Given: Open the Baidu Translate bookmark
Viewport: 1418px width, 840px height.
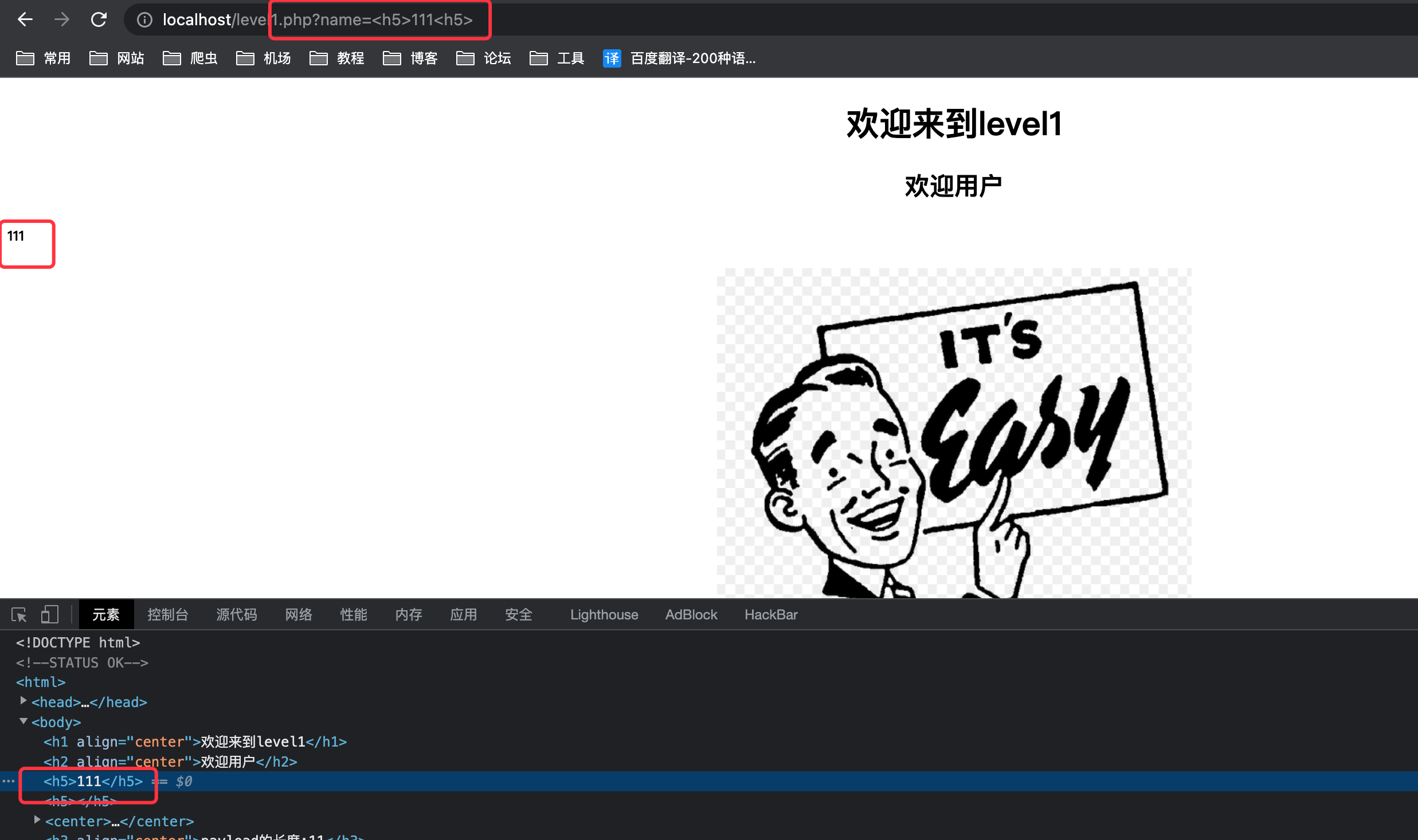Looking at the screenshot, I should (679, 58).
